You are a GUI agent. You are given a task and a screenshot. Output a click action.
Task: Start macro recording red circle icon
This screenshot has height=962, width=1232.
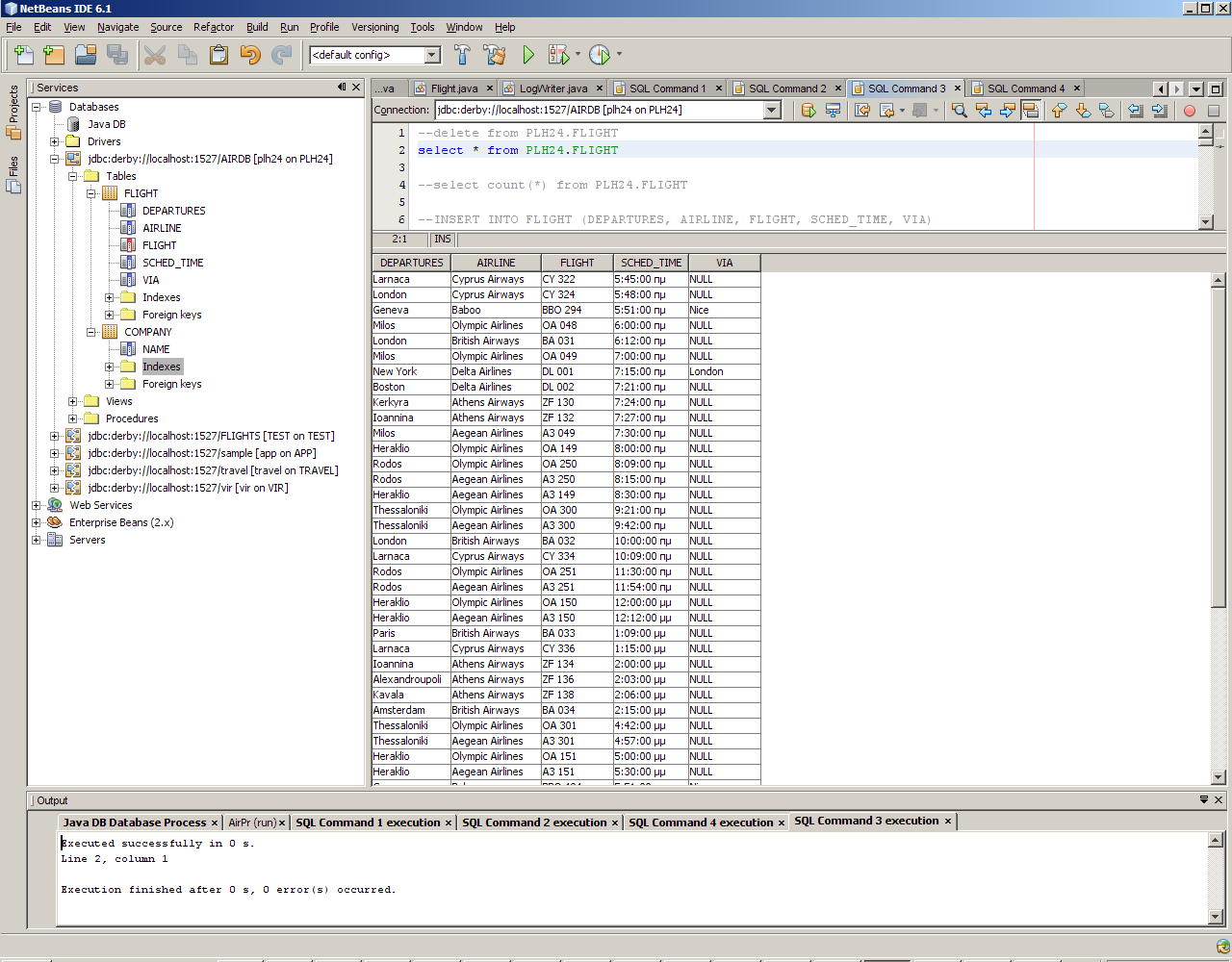pyautogui.click(x=1190, y=111)
